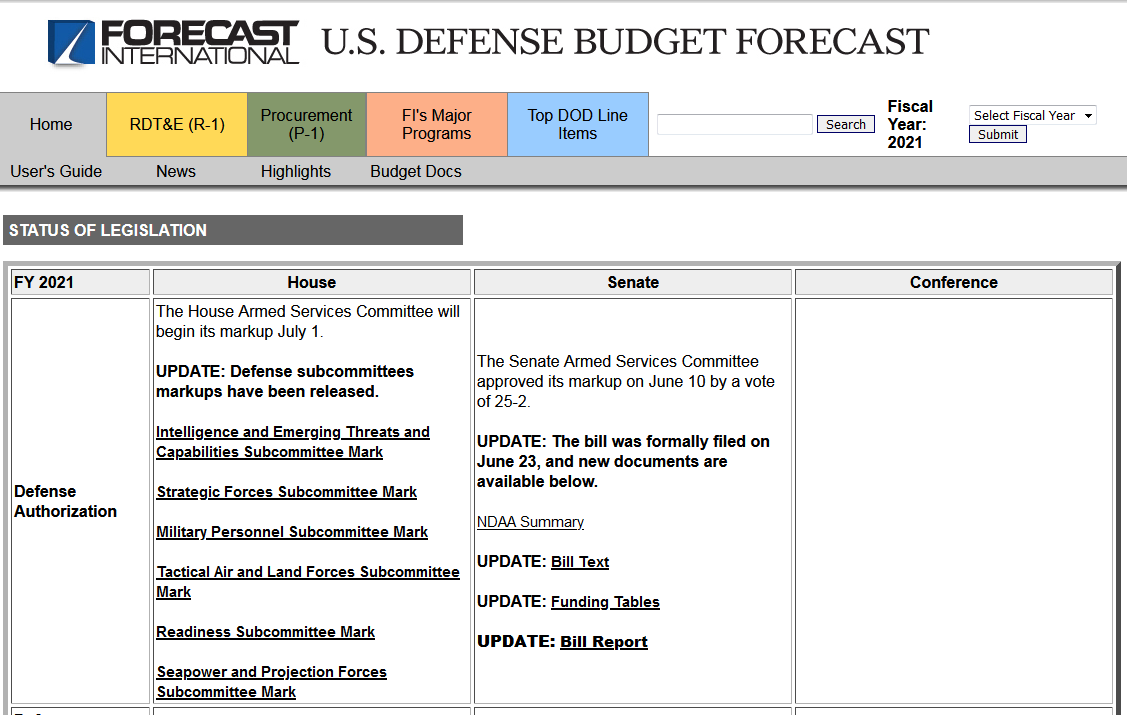The image size is (1127, 715).
Task: Click the Forecast International logo
Action: (x=172, y=43)
